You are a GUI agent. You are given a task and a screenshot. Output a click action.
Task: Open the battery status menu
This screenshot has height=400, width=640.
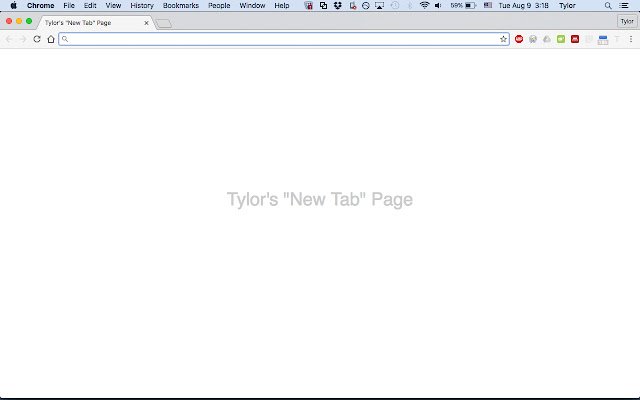tap(471, 6)
